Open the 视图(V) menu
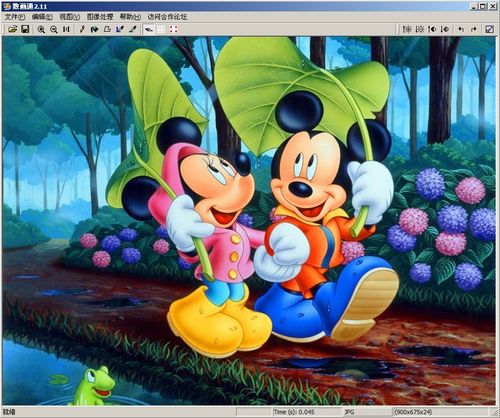 click(70, 17)
